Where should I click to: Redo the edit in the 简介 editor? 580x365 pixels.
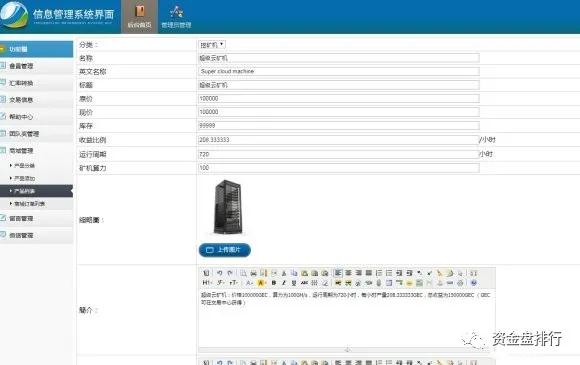(230, 273)
